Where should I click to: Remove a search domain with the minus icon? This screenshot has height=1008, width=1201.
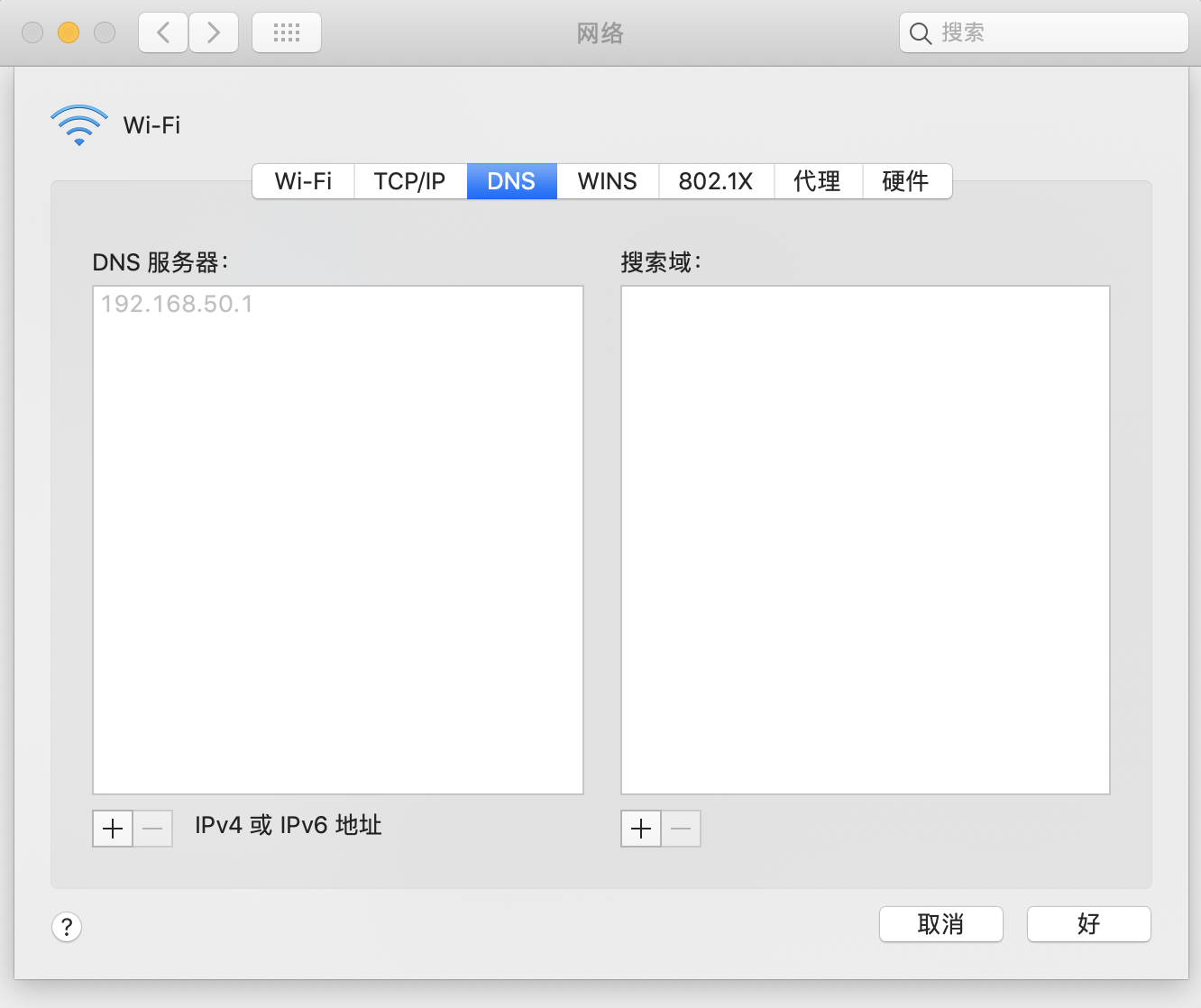click(x=681, y=829)
